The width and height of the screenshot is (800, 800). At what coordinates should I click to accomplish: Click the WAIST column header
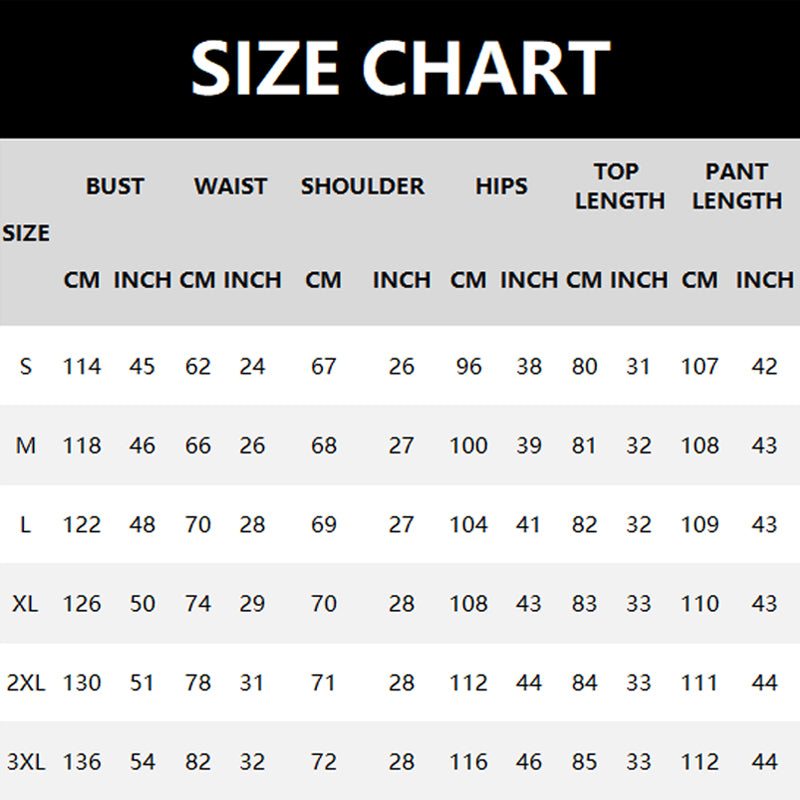(231, 186)
